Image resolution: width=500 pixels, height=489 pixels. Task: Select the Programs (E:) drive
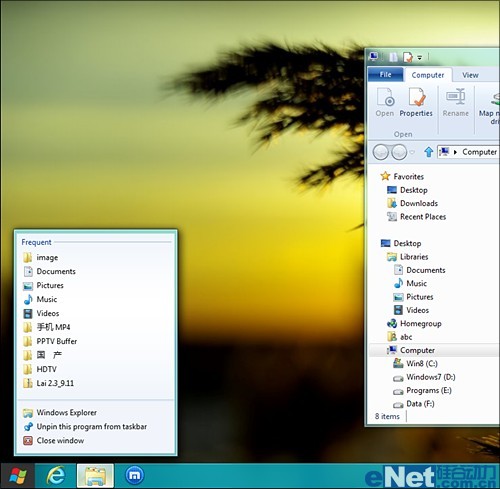[x=422, y=390]
